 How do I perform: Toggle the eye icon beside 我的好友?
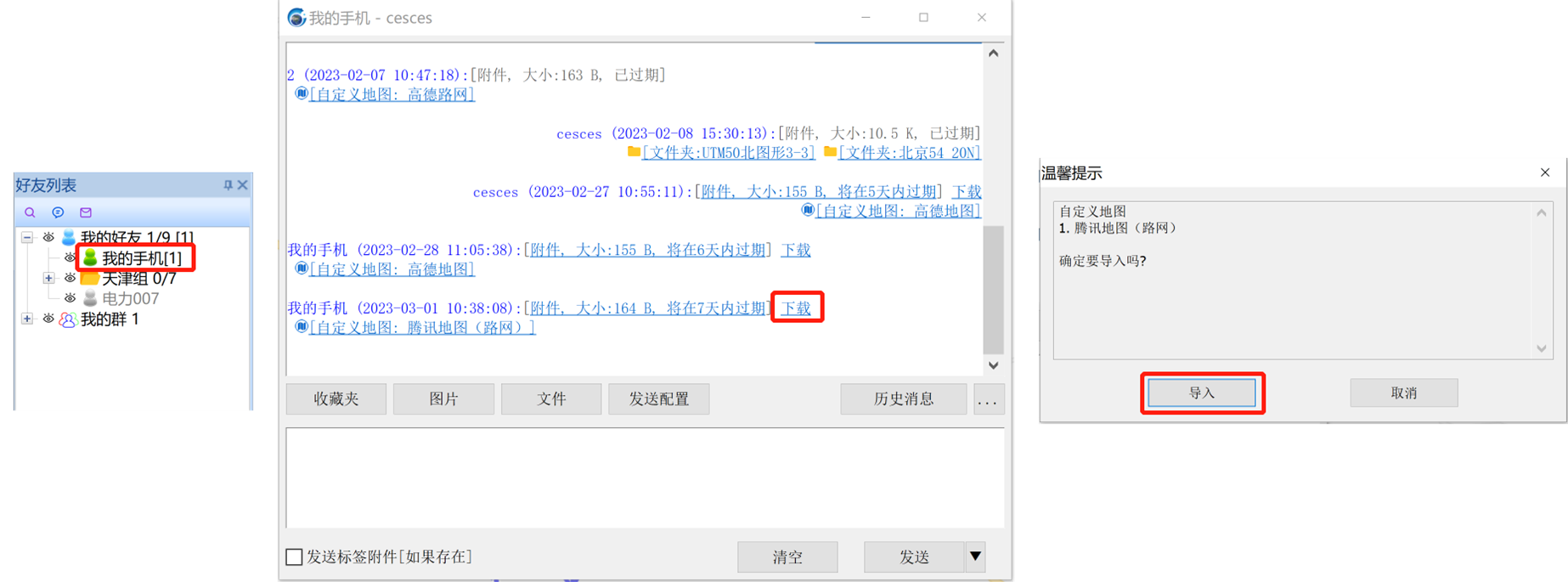point(48,237)
